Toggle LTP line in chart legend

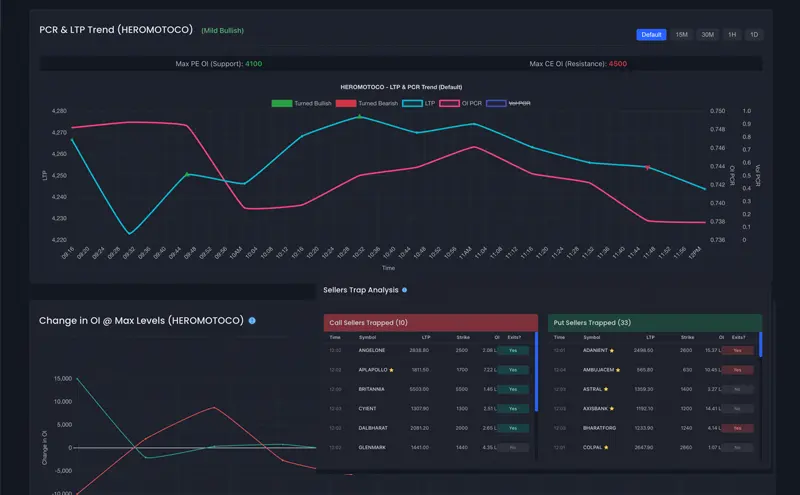(418, 103)
